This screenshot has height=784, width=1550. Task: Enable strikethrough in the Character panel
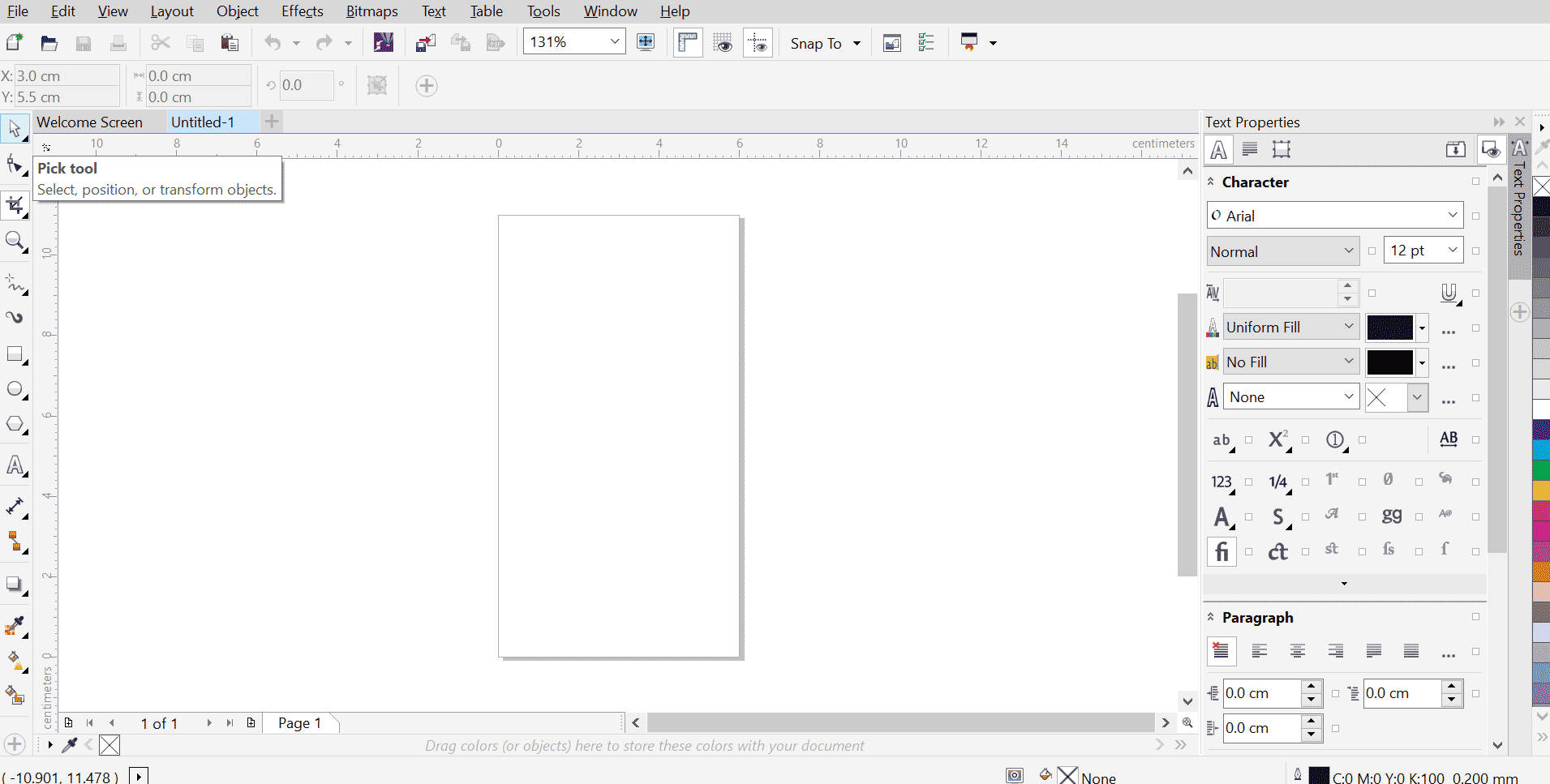tap(1222, 440)
